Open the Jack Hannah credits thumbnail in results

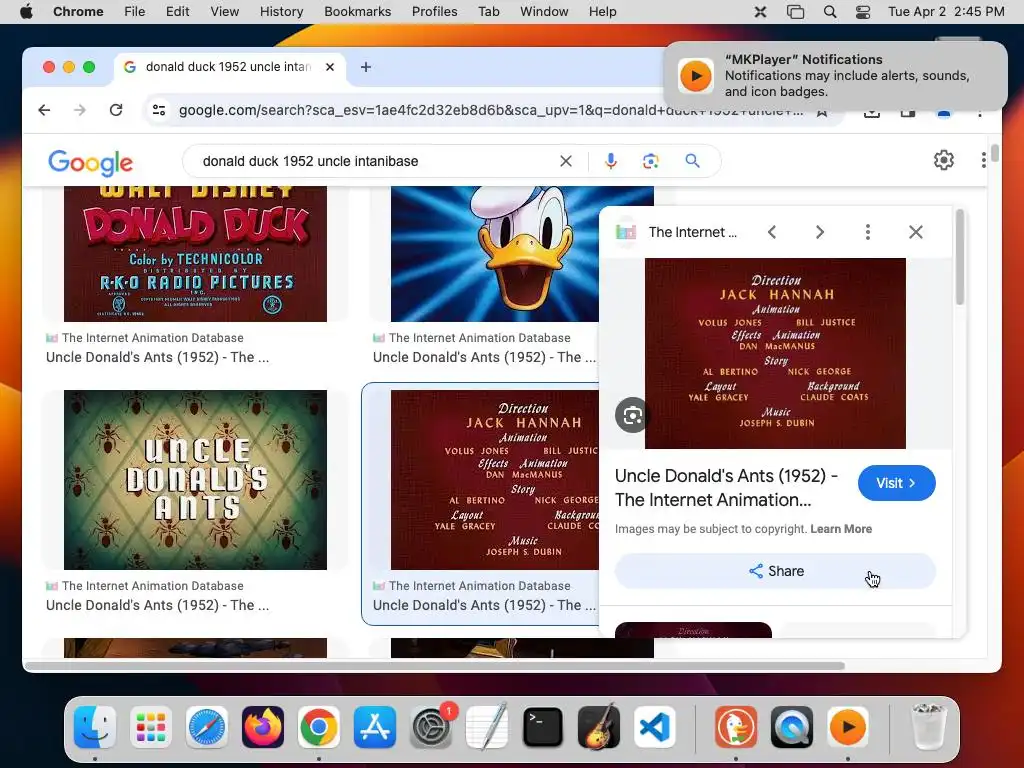pyautogui.click(x=495, y=480)
